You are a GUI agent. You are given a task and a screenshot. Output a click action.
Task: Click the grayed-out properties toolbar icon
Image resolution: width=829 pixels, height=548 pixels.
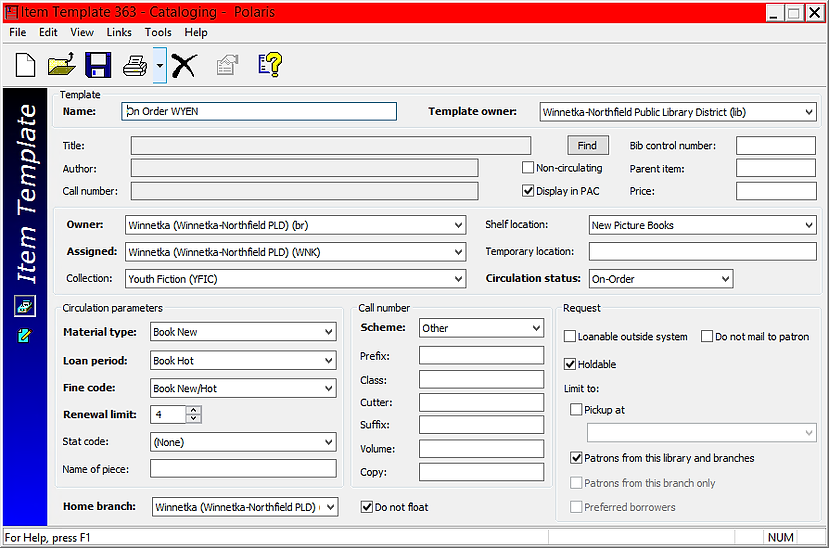(x=227, y=66)
